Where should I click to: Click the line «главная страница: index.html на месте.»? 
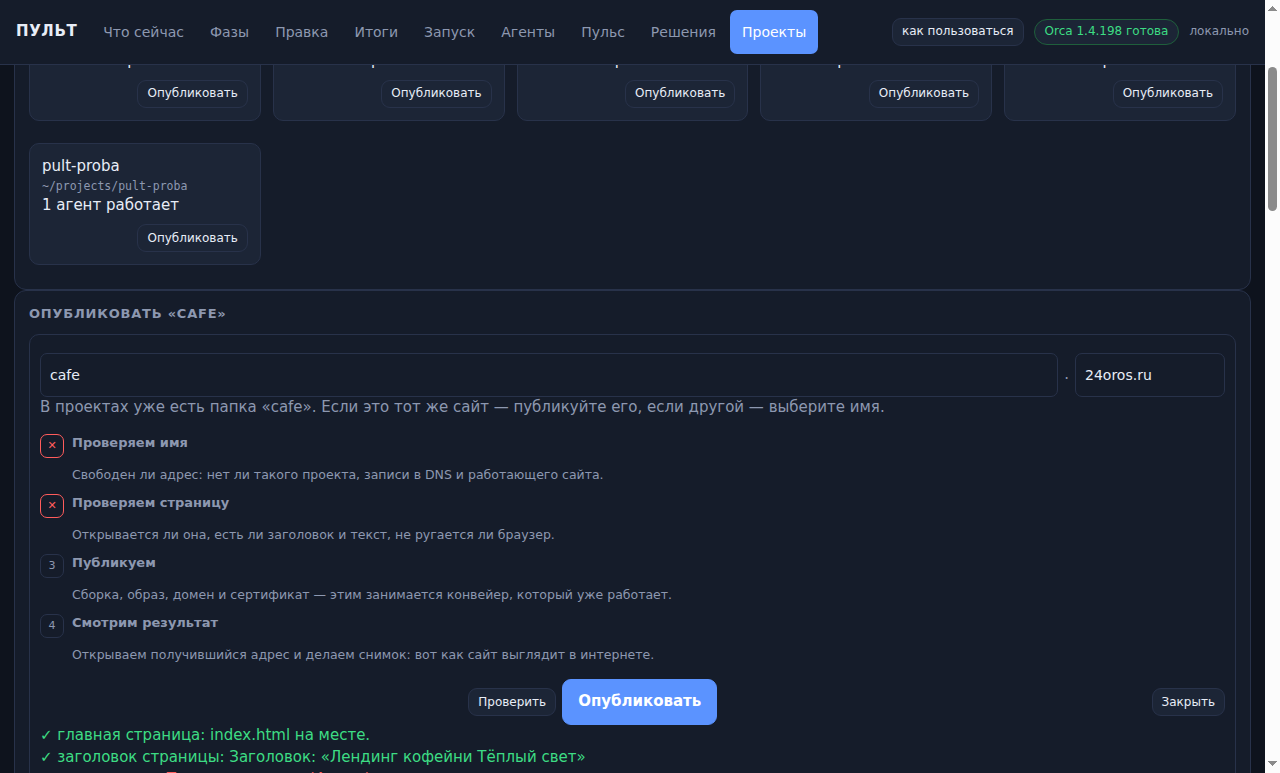[205, 735]
